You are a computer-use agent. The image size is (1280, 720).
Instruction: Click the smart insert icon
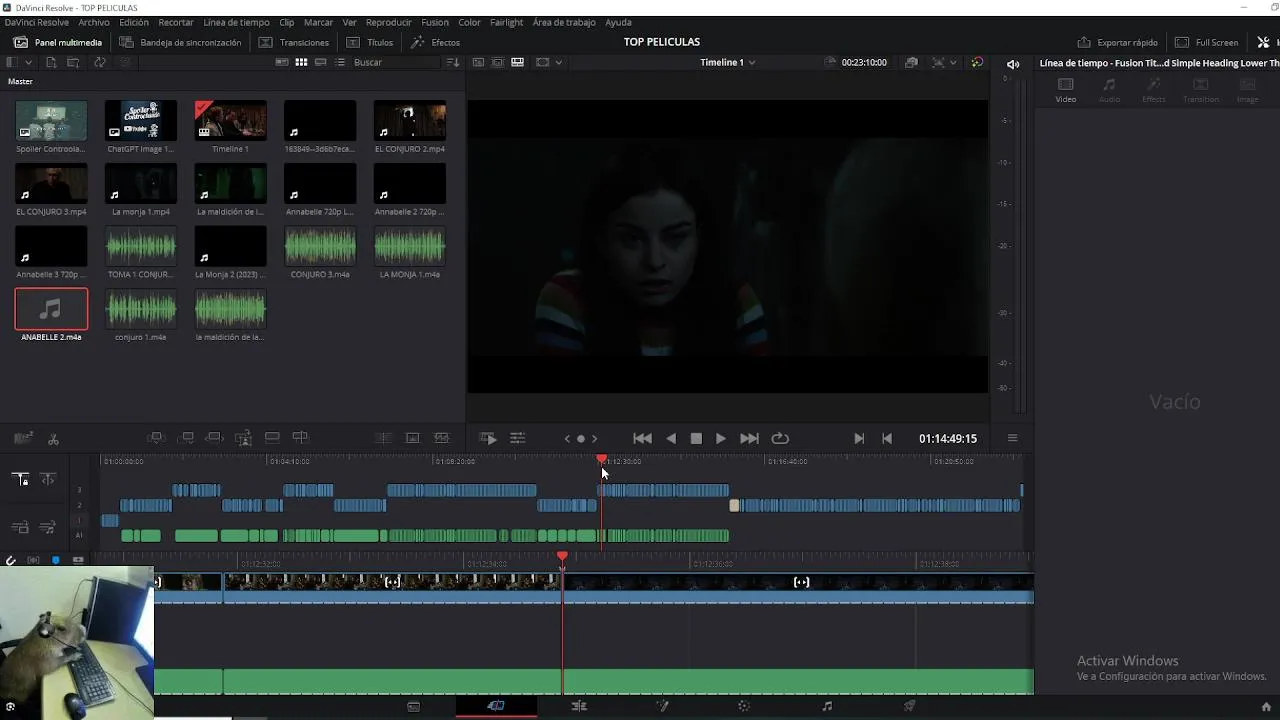pos(156,438)
